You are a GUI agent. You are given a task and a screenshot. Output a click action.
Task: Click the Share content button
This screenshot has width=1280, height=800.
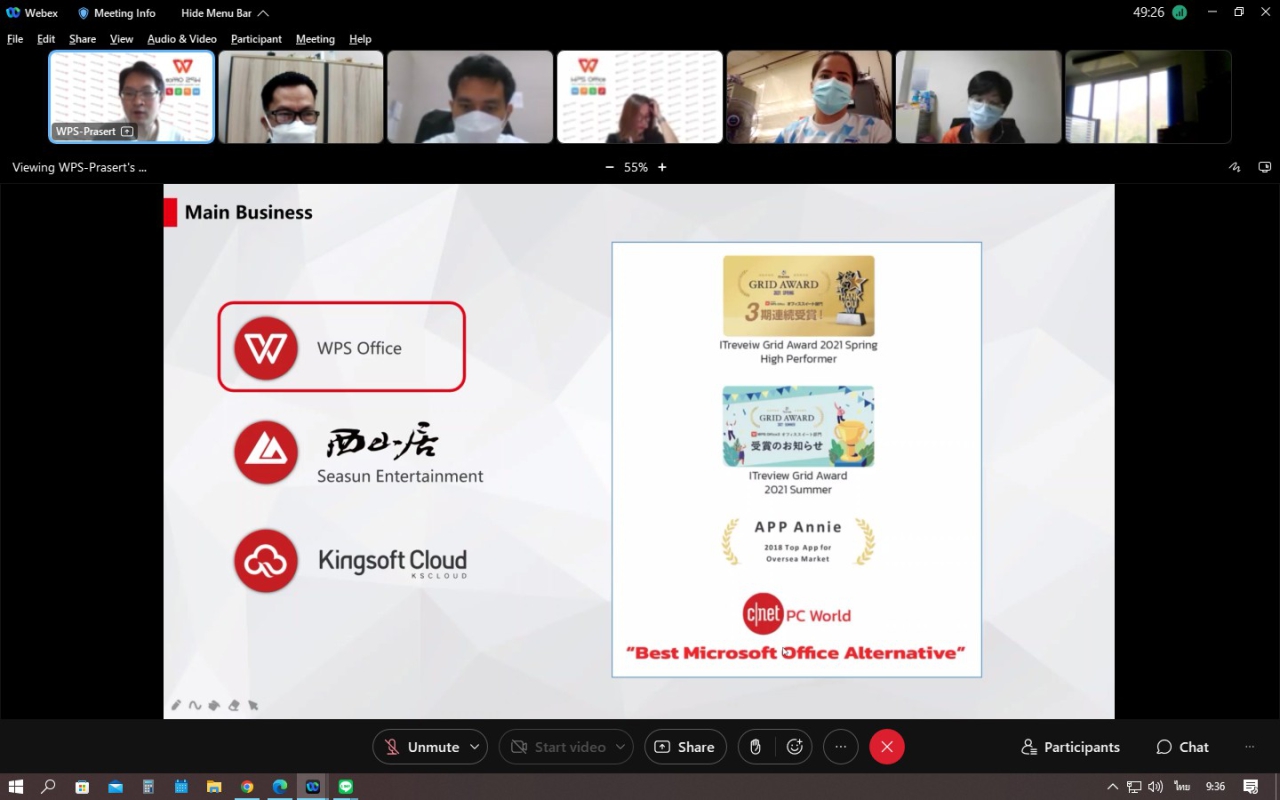click(685, 747)
